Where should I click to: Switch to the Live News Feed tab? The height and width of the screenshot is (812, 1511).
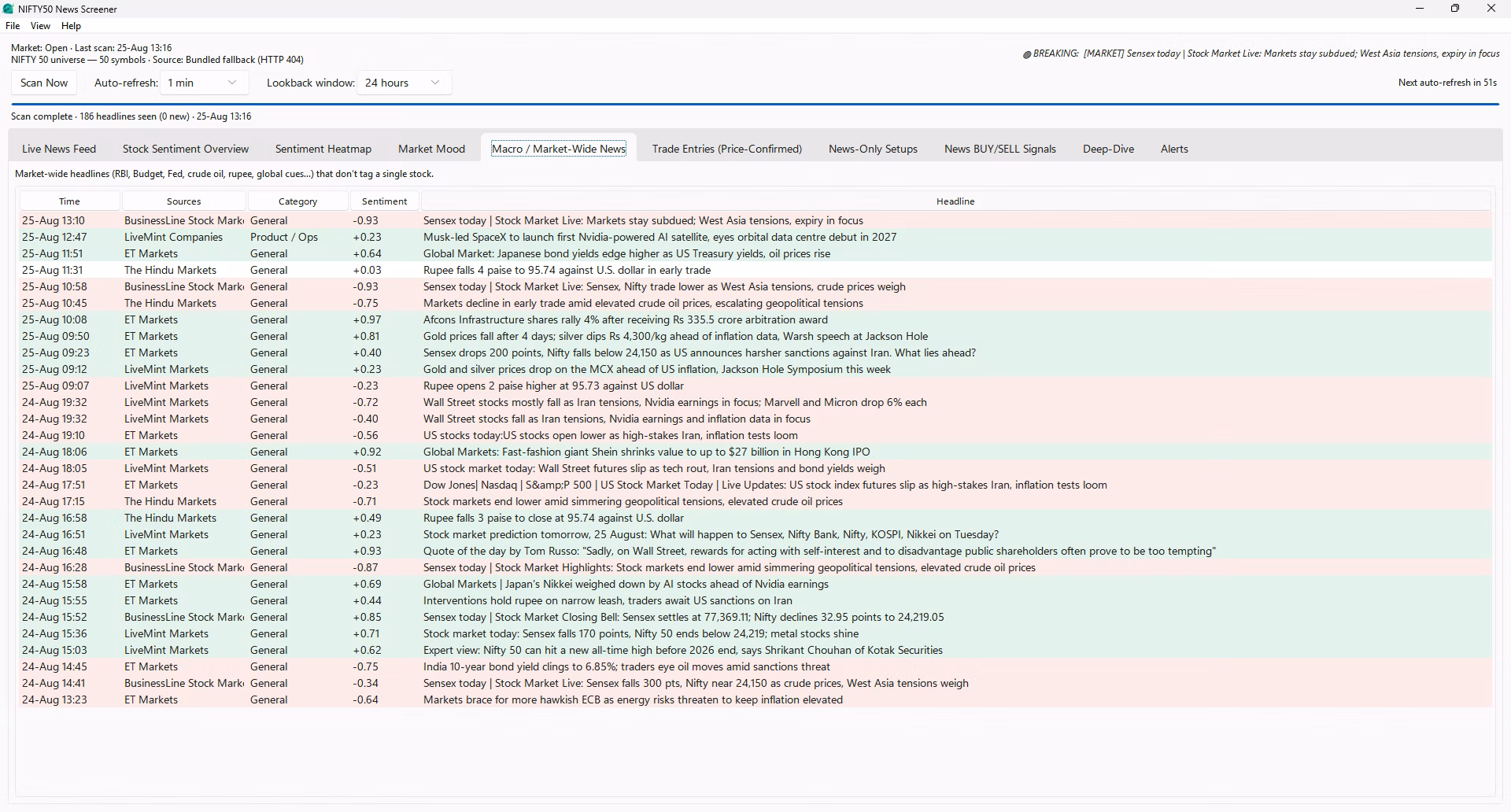tap(59, 149)
